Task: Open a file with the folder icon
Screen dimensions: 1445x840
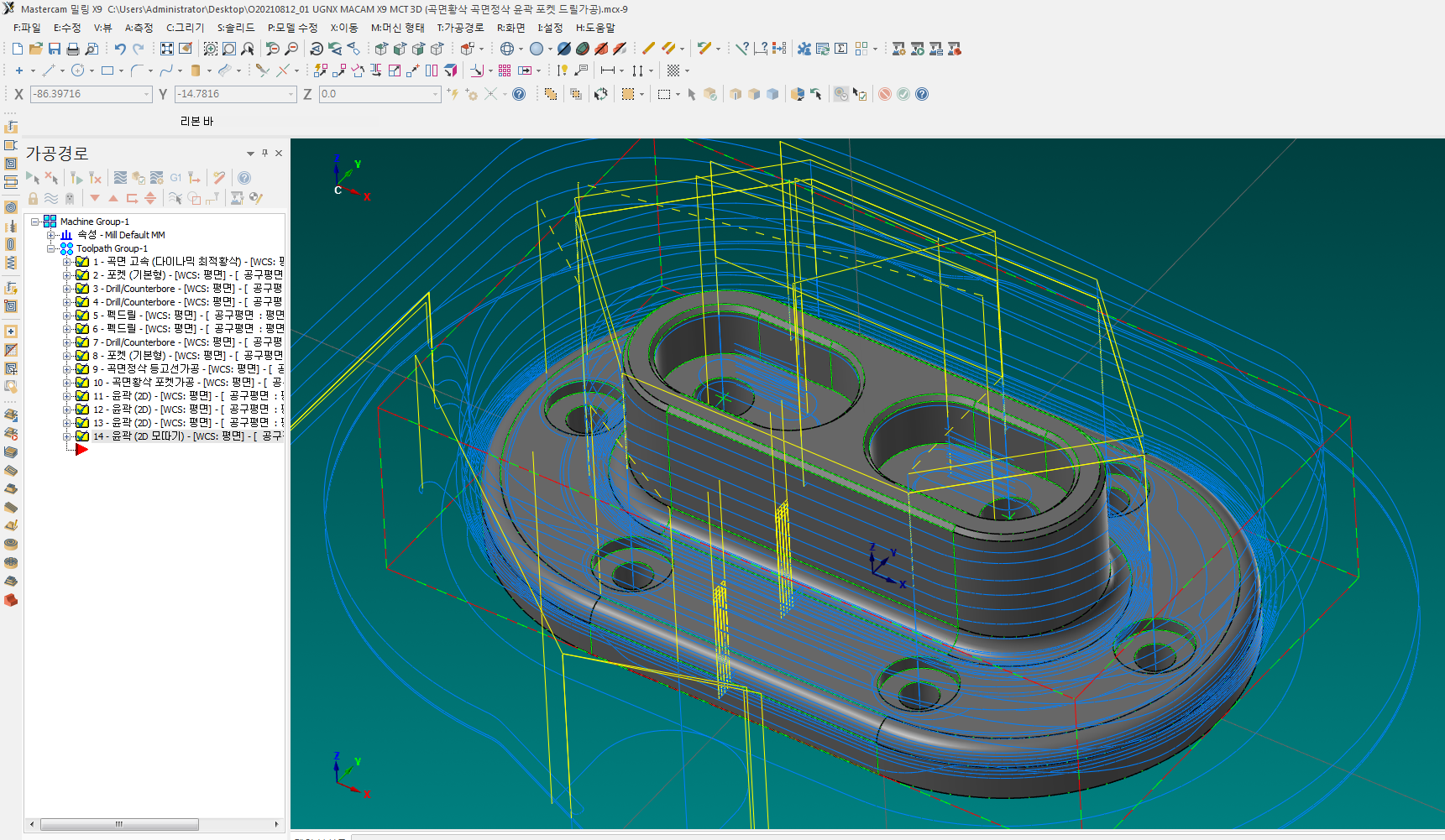Action: coord(35,49)
